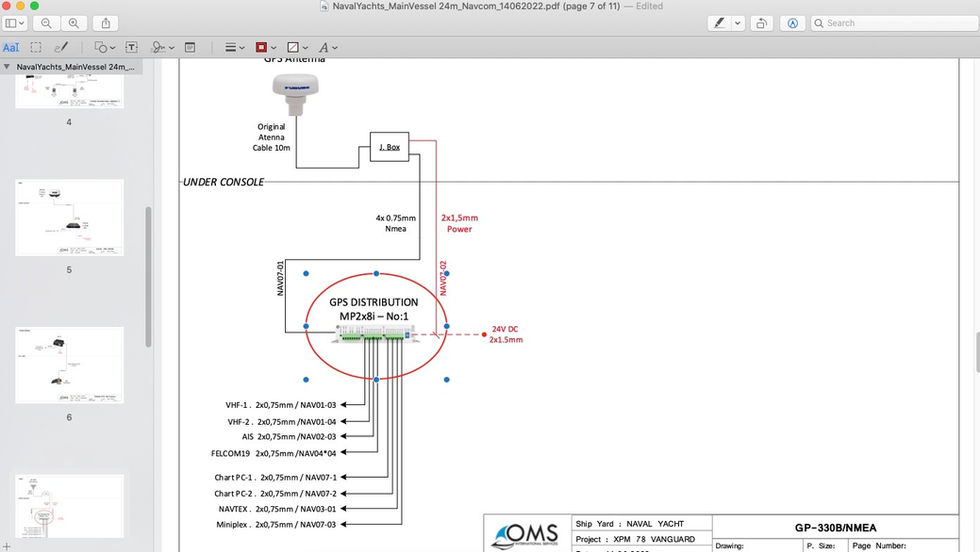The width and height of the screenshot is (980, 552).
Task: Open the Fill Color swatch
Action: point(297,48)
